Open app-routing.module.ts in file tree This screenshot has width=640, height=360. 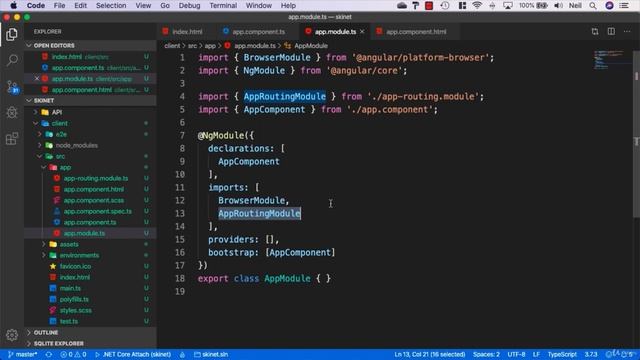click(x=96, y=178)
